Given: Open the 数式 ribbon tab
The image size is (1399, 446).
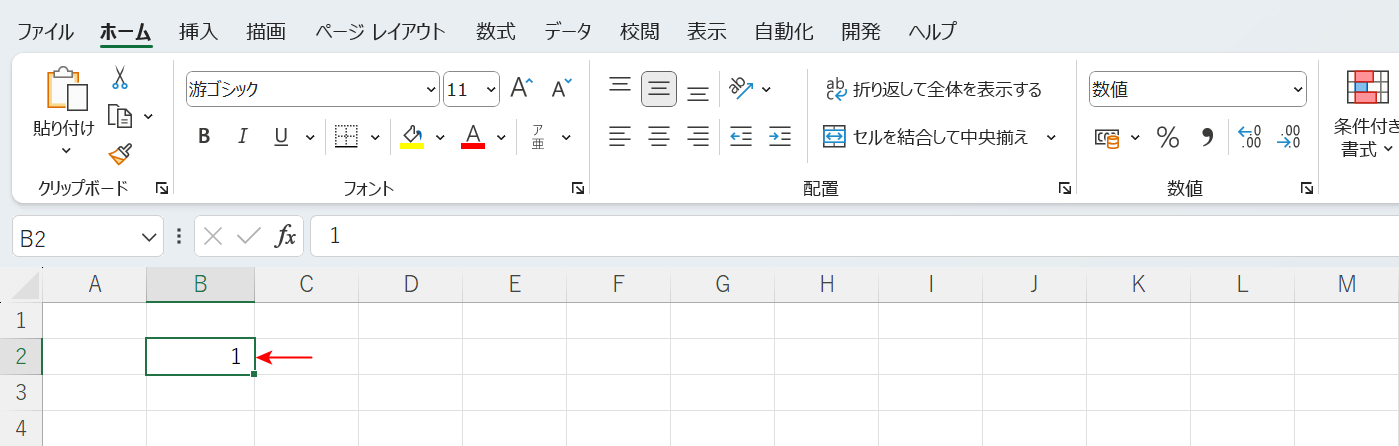Looking at the screenshot, I should pos(495,31).
